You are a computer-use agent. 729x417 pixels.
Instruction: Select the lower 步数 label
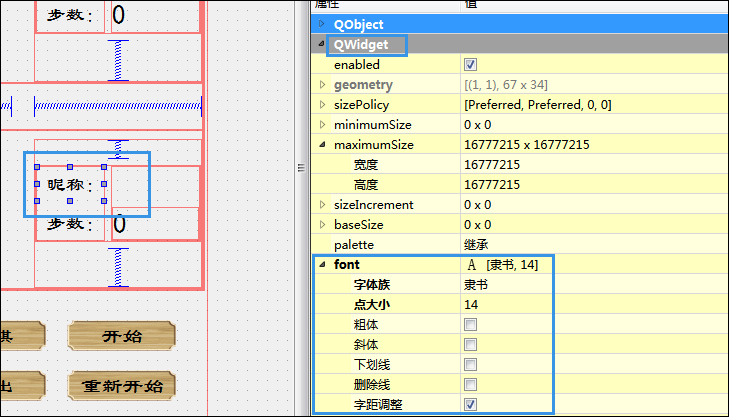[70, 225]
